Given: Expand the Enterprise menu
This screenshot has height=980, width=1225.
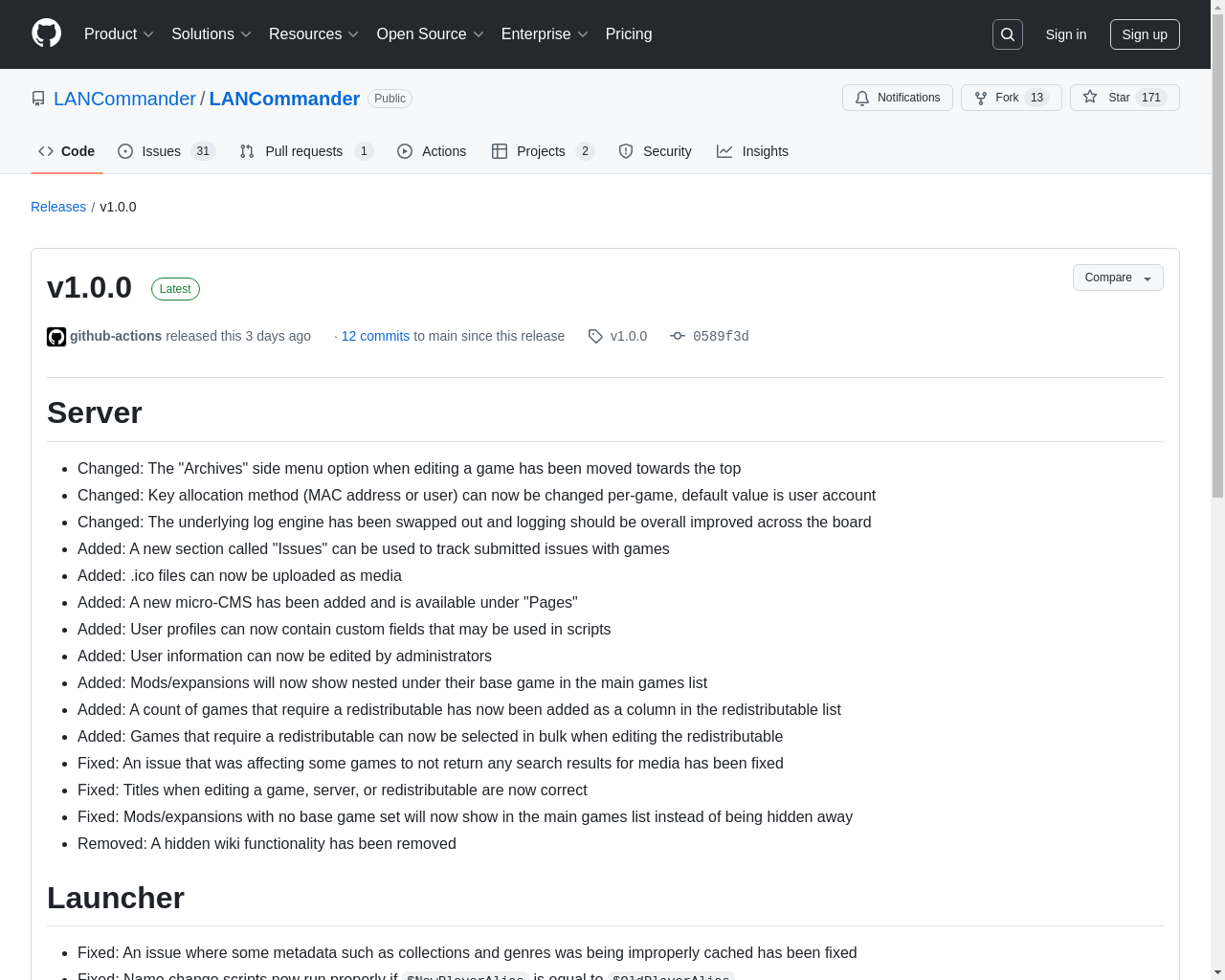Looking at the screenshot, I should [545, 34].
